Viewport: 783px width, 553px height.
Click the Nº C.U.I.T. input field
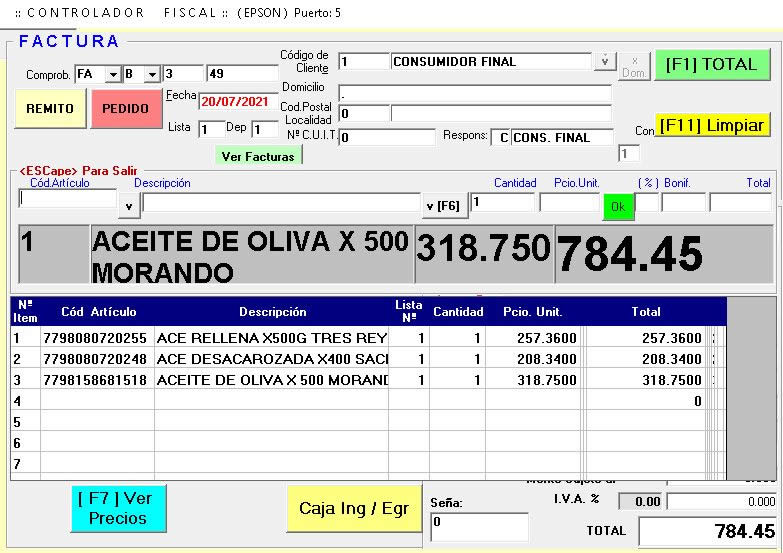(386, 137)
